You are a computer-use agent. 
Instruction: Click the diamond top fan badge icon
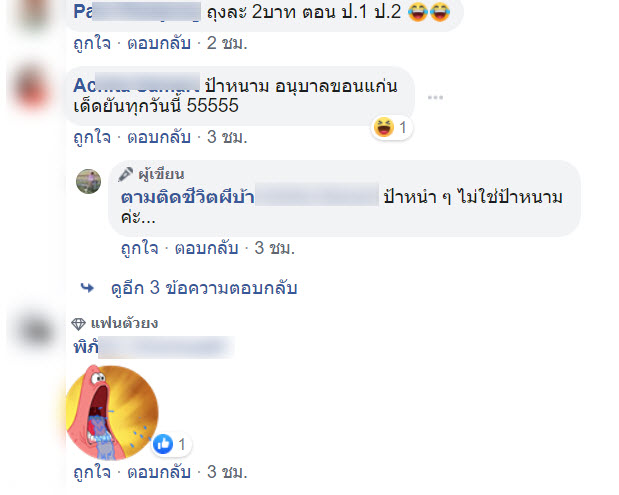tap(78, 324)
